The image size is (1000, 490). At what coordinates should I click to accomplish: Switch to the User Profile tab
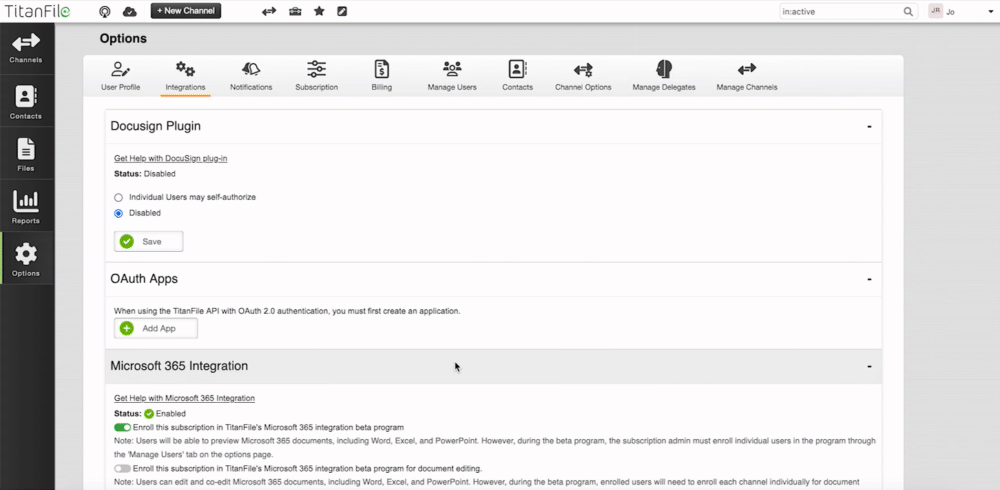pyautogui.click(x=121, y=77)
